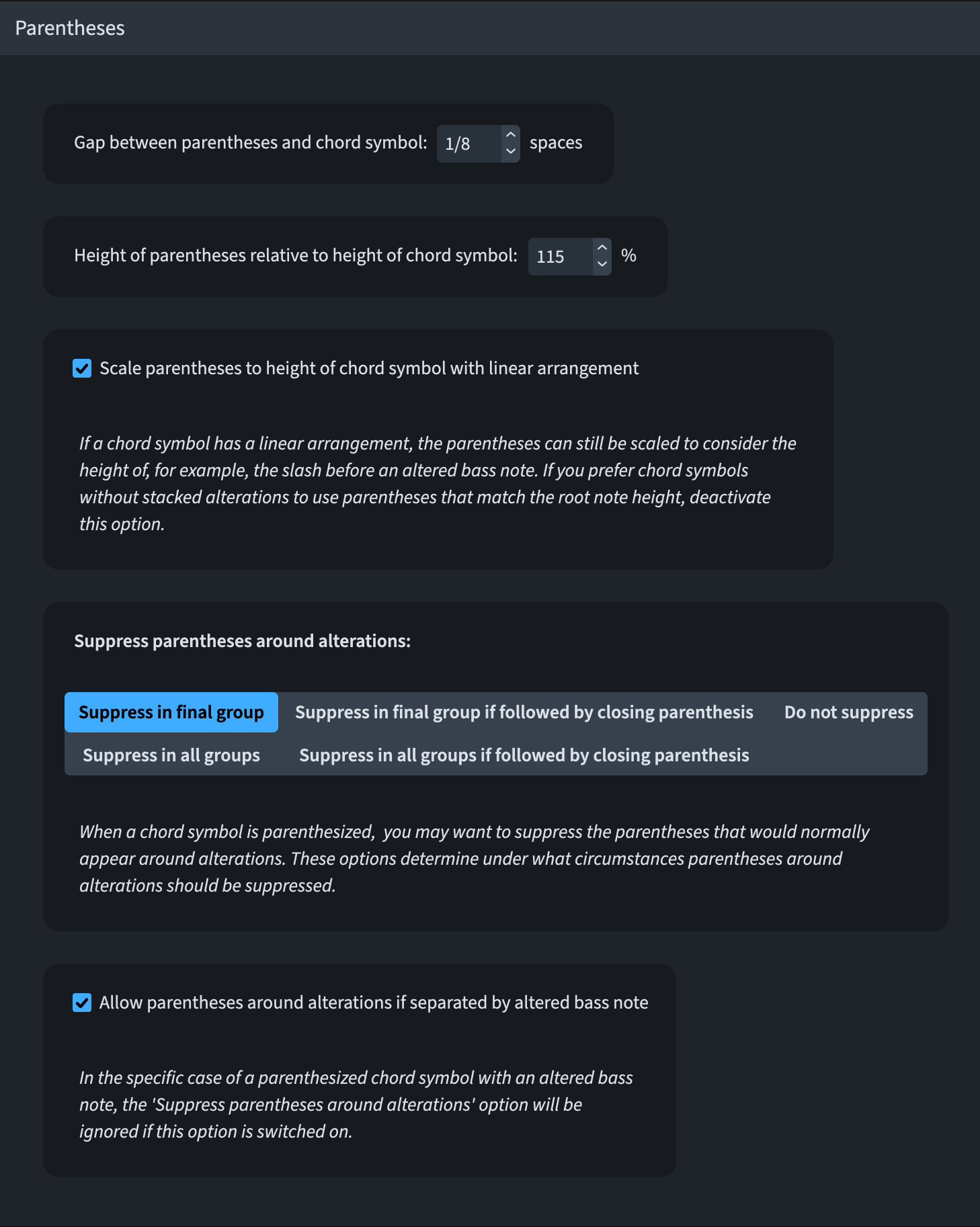Screen dimensions: 980x1227
Task: Click the Suppress parentheses around alterations heading
Action: [x=242, y=641]
